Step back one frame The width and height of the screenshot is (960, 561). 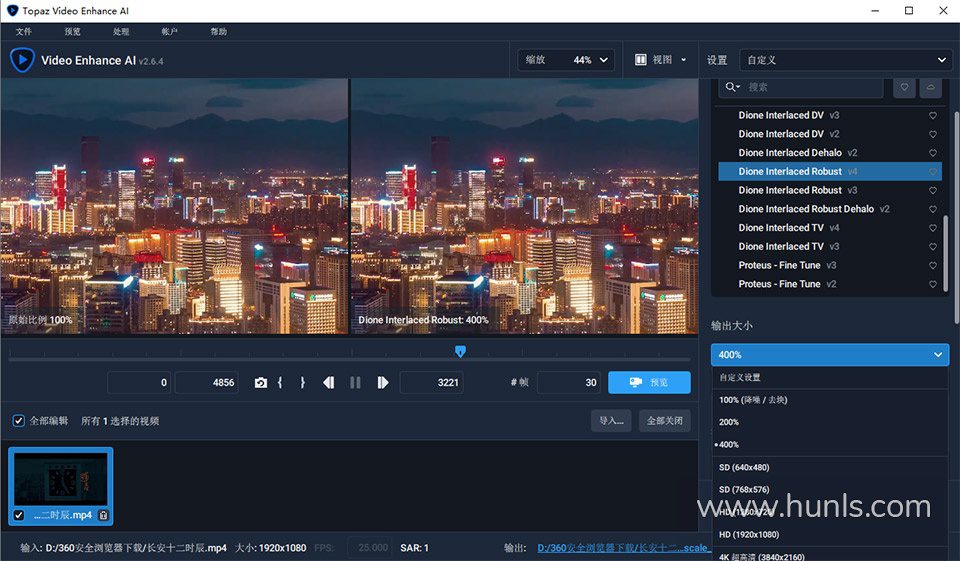(x=328, y=383)
